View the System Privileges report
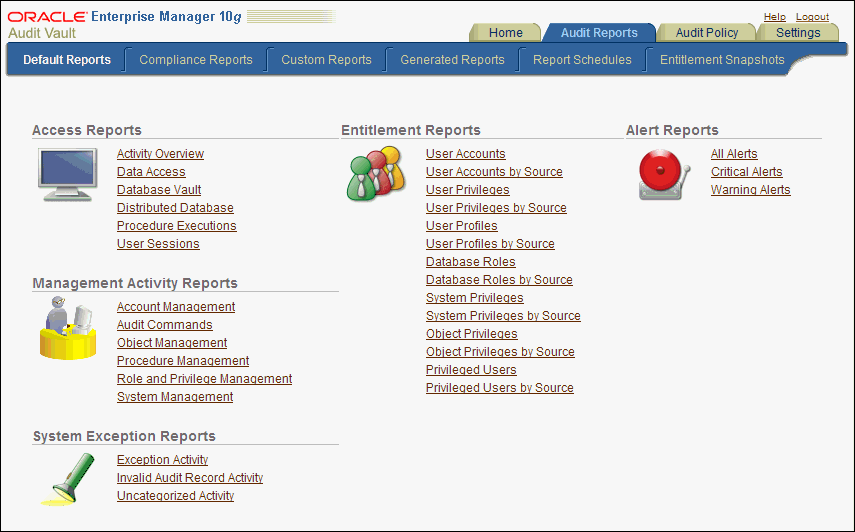855x532 pixels. [x=474, y=298]
